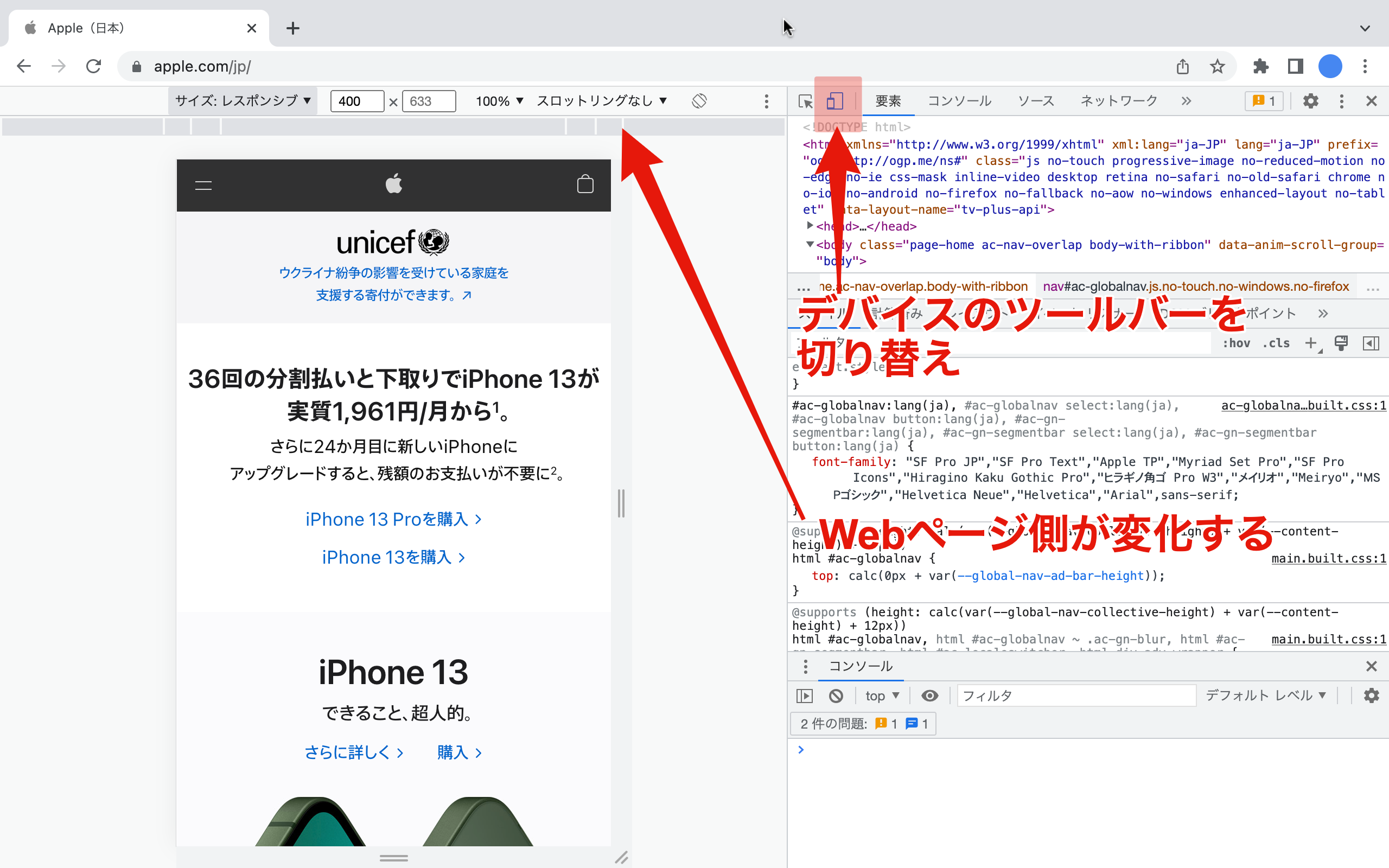
Task: Switch to the コンソール tab
Action: (959, 101)
